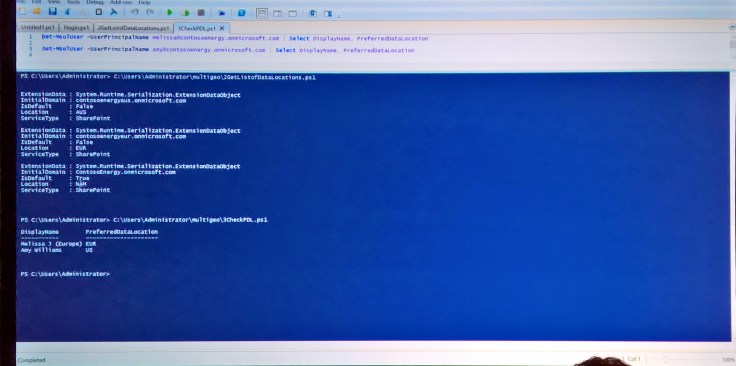This screenshot has height=366, width=736.
Task: Click the Run Selection icon
Action: pyautogui.click(x=186, y=13)
